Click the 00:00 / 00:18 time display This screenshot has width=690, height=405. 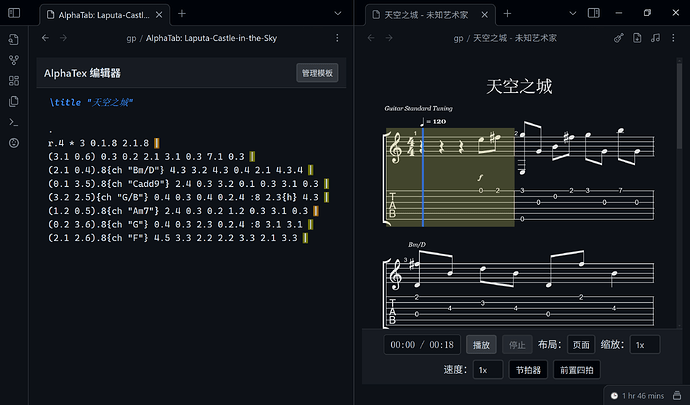point(422,345)
